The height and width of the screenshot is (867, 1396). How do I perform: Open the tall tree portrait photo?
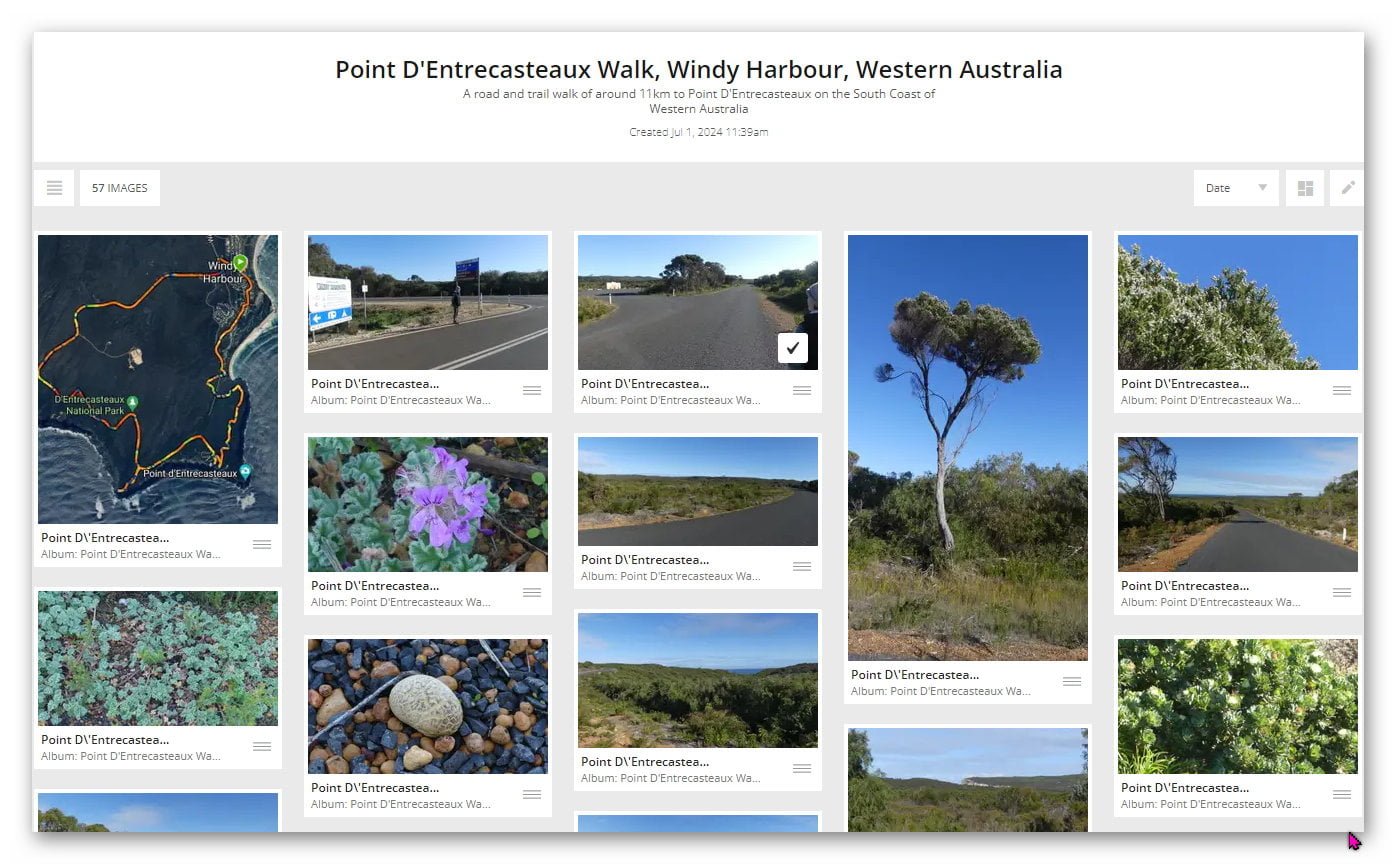click(x=968, y=447)
